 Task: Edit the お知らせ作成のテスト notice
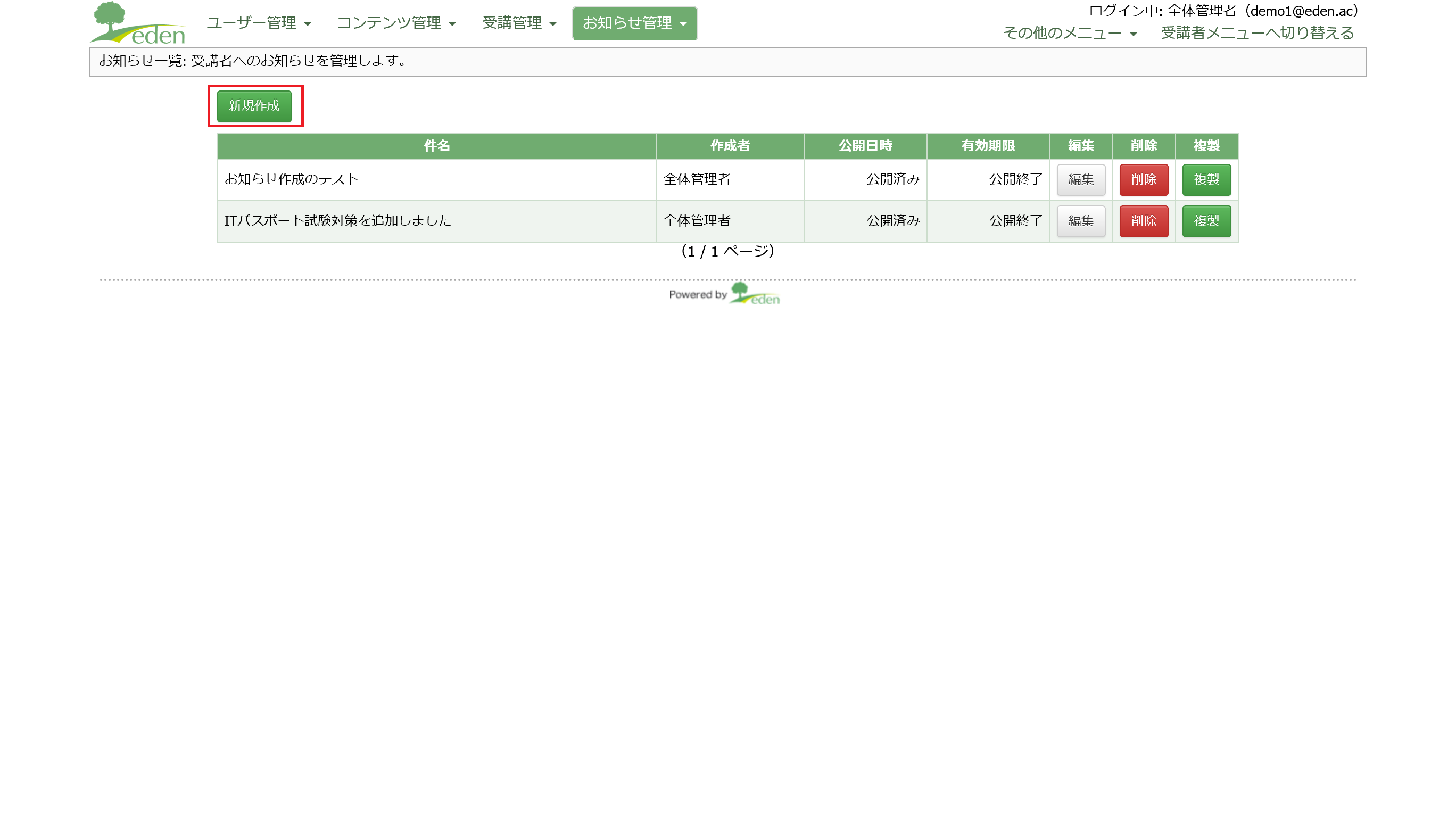[x=1081, y=180]
